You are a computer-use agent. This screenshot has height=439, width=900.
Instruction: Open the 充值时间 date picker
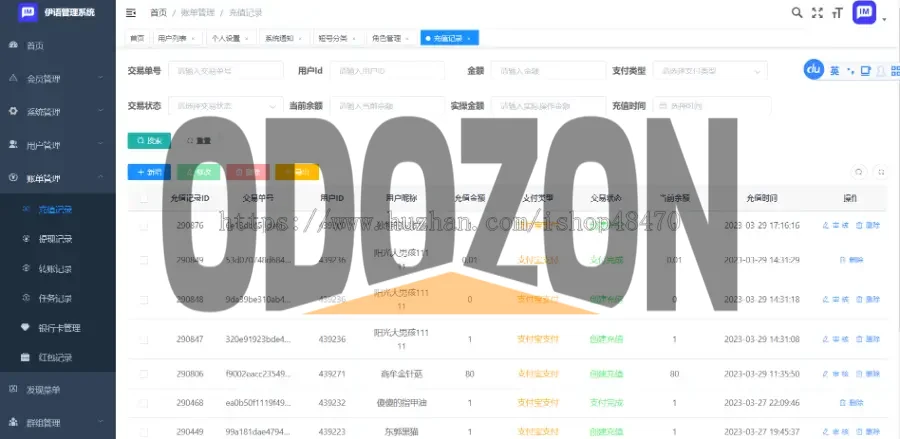(712, 106)
